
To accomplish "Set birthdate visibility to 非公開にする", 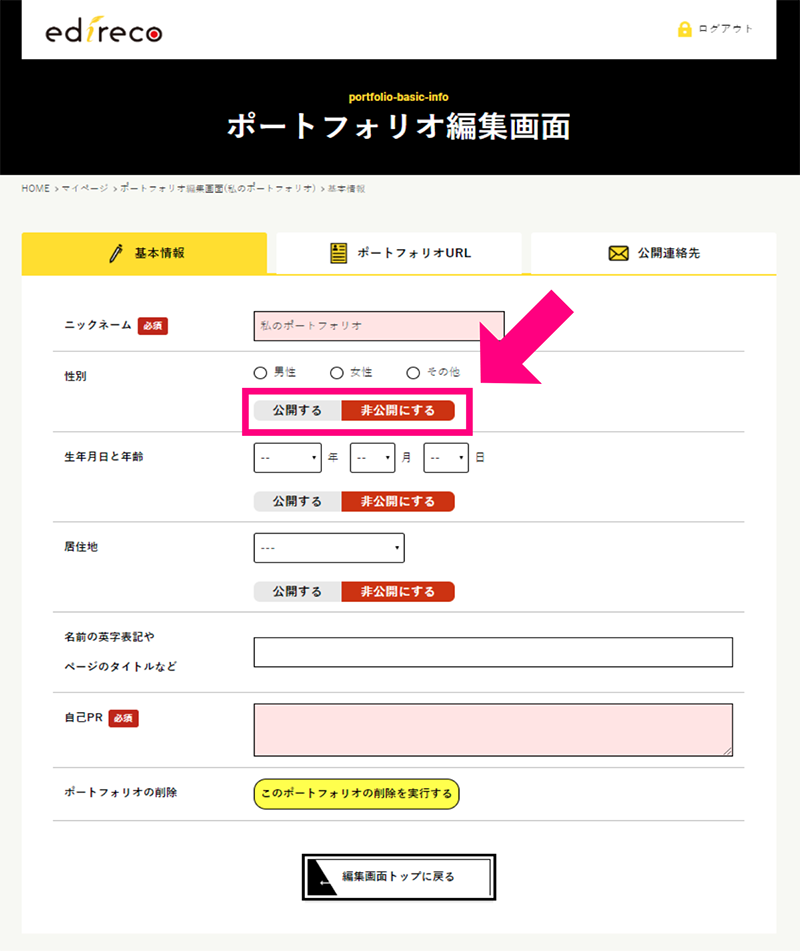I will (398, 501).
